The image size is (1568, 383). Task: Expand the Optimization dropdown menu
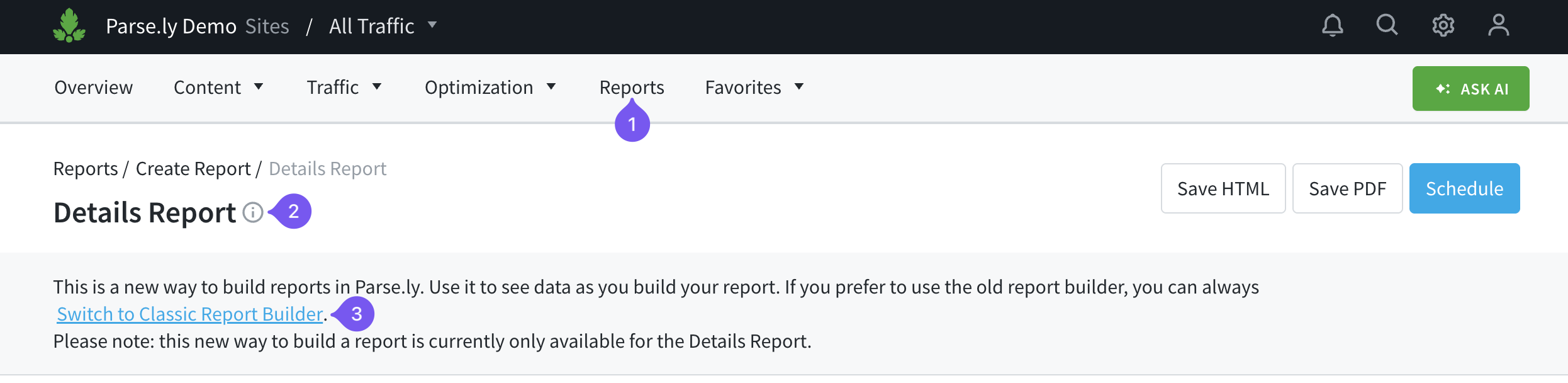coord(490,88)
